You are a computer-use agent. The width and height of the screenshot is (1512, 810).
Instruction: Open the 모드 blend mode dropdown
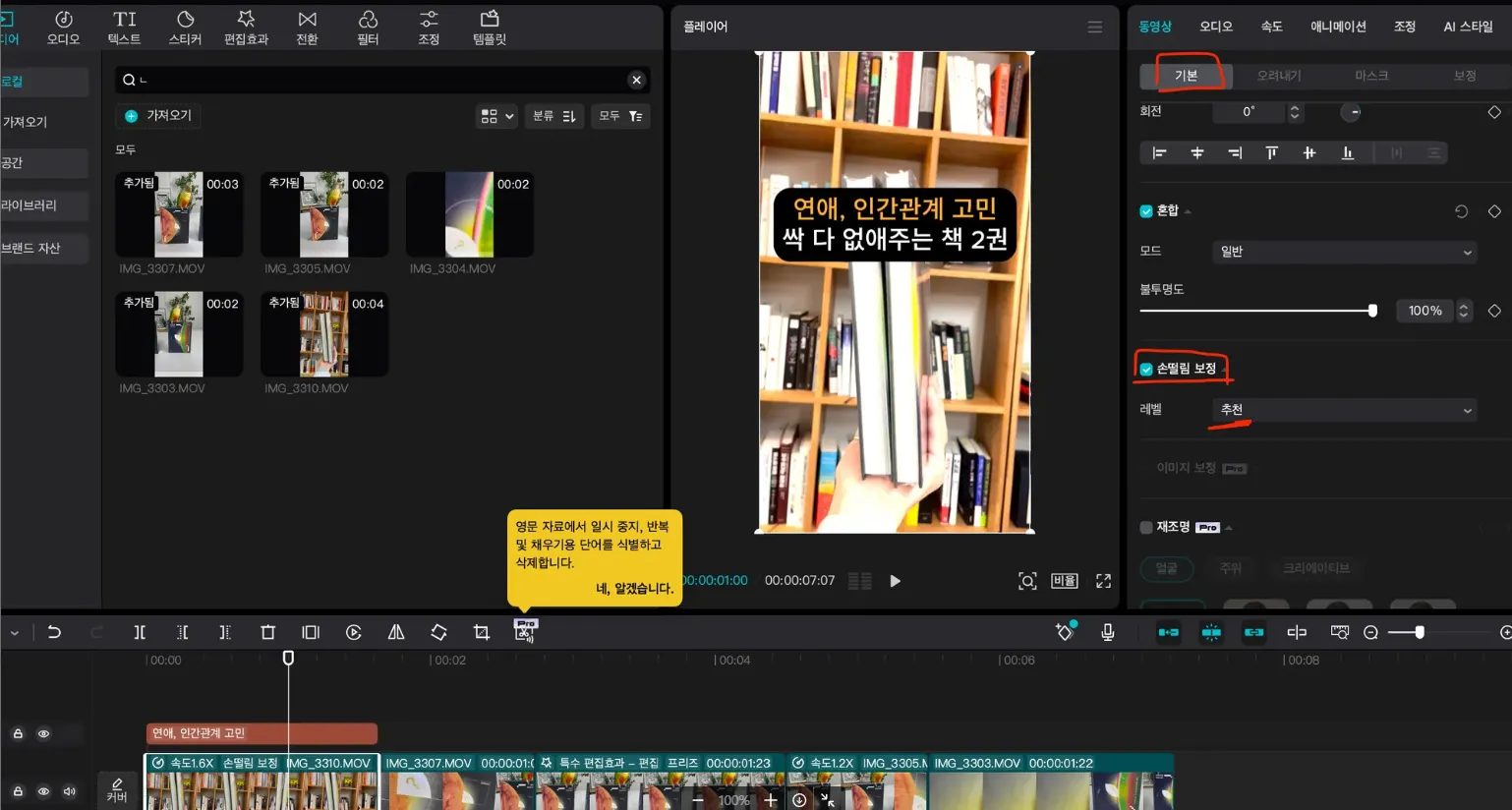(x=1345, y=252)
